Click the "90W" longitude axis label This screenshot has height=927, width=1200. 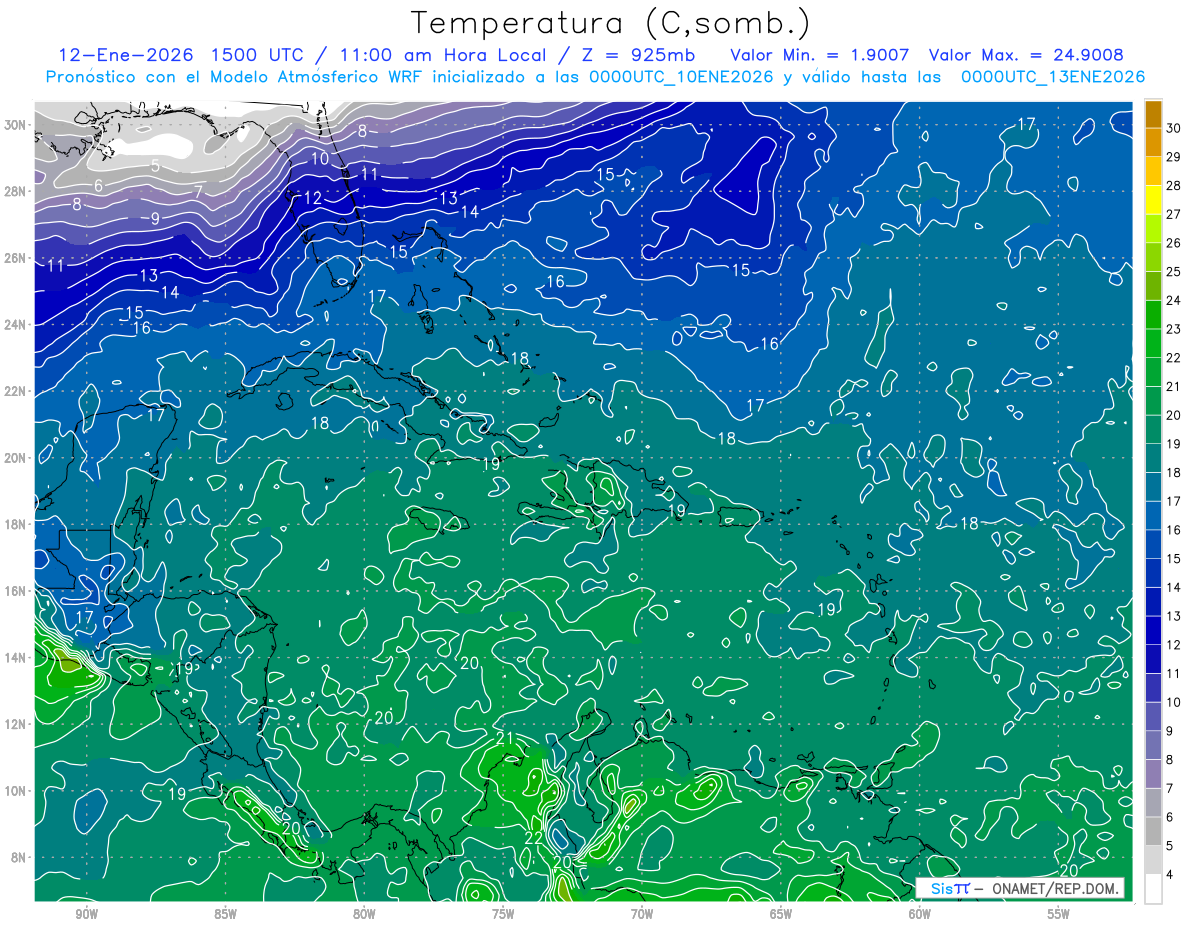(87, 914)
